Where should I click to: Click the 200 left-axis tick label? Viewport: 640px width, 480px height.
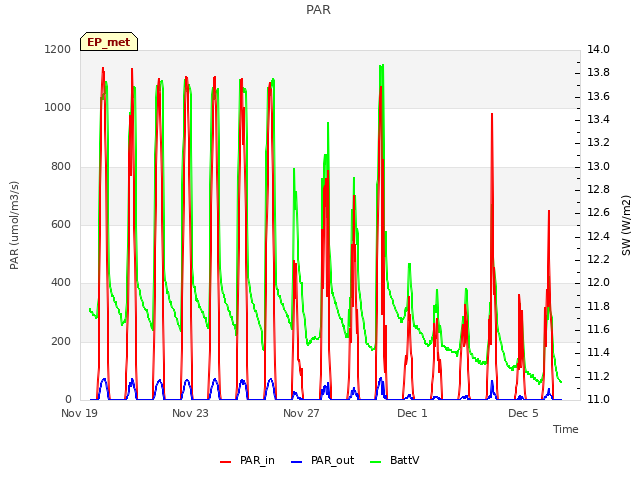point(61,342)
